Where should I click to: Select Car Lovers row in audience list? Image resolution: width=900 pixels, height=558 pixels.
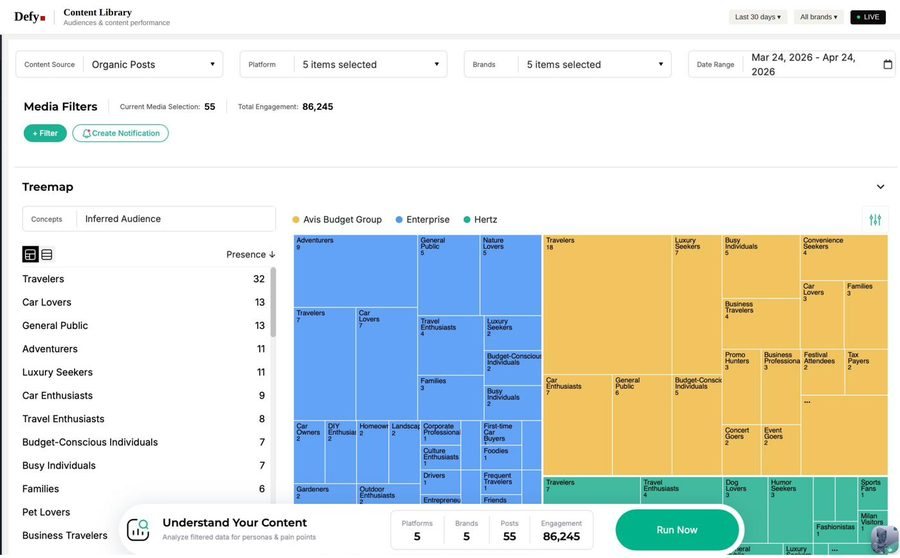click(x=143, y=302)
